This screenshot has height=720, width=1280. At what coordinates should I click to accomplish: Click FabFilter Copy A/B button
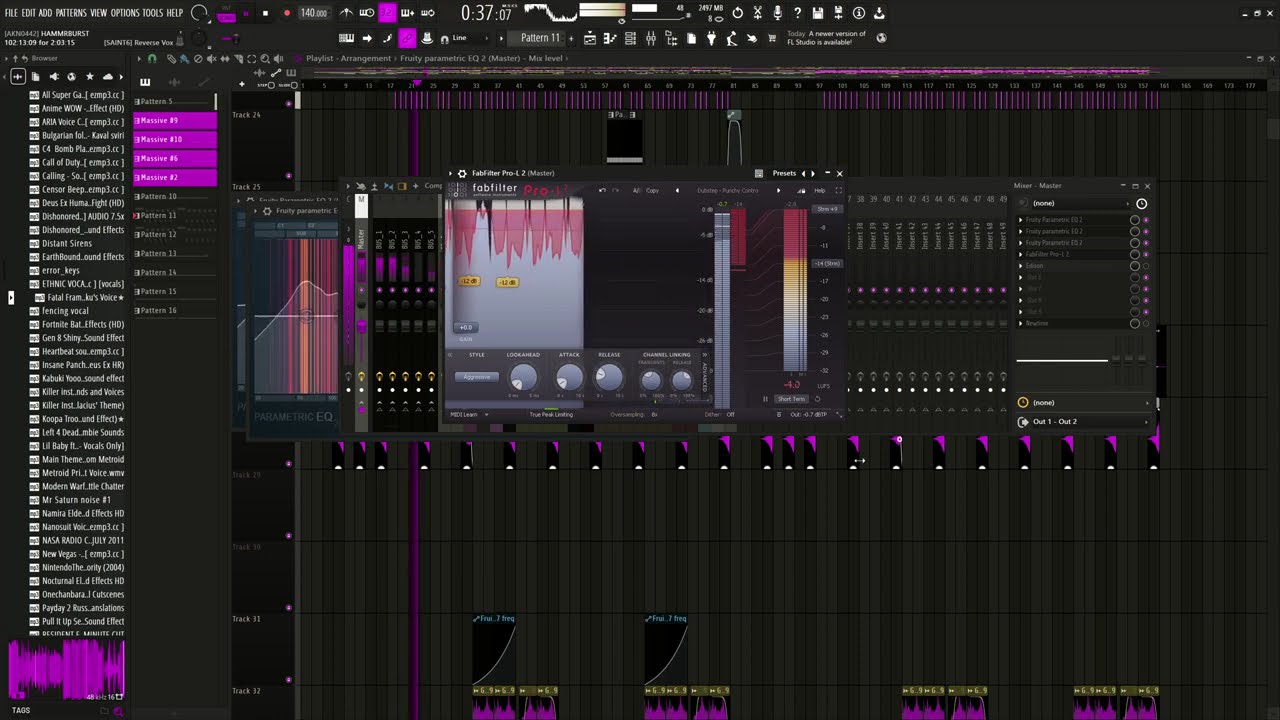click(652, 190)
